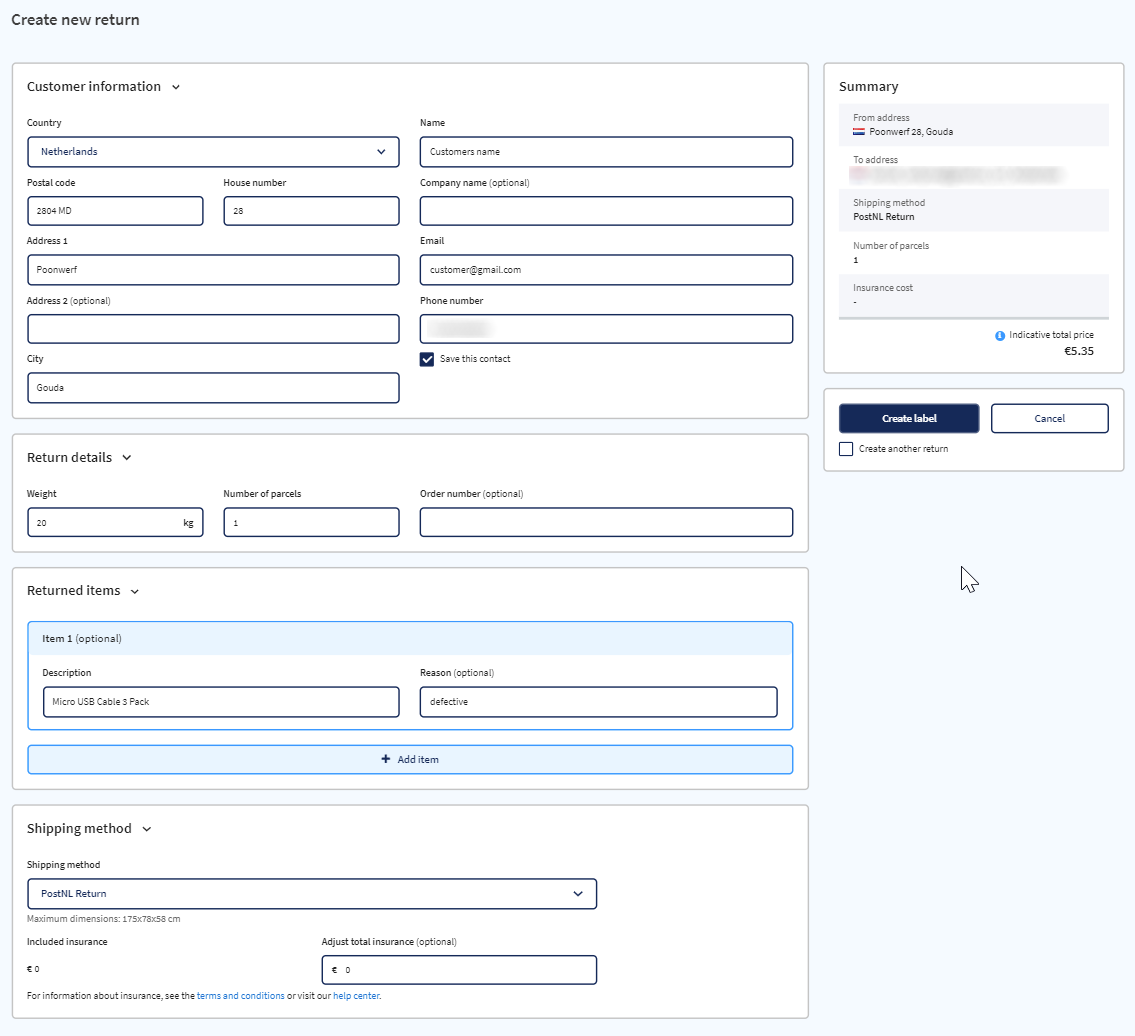Select the Email field containing customer@gmail.com

(x=605, y=269)
